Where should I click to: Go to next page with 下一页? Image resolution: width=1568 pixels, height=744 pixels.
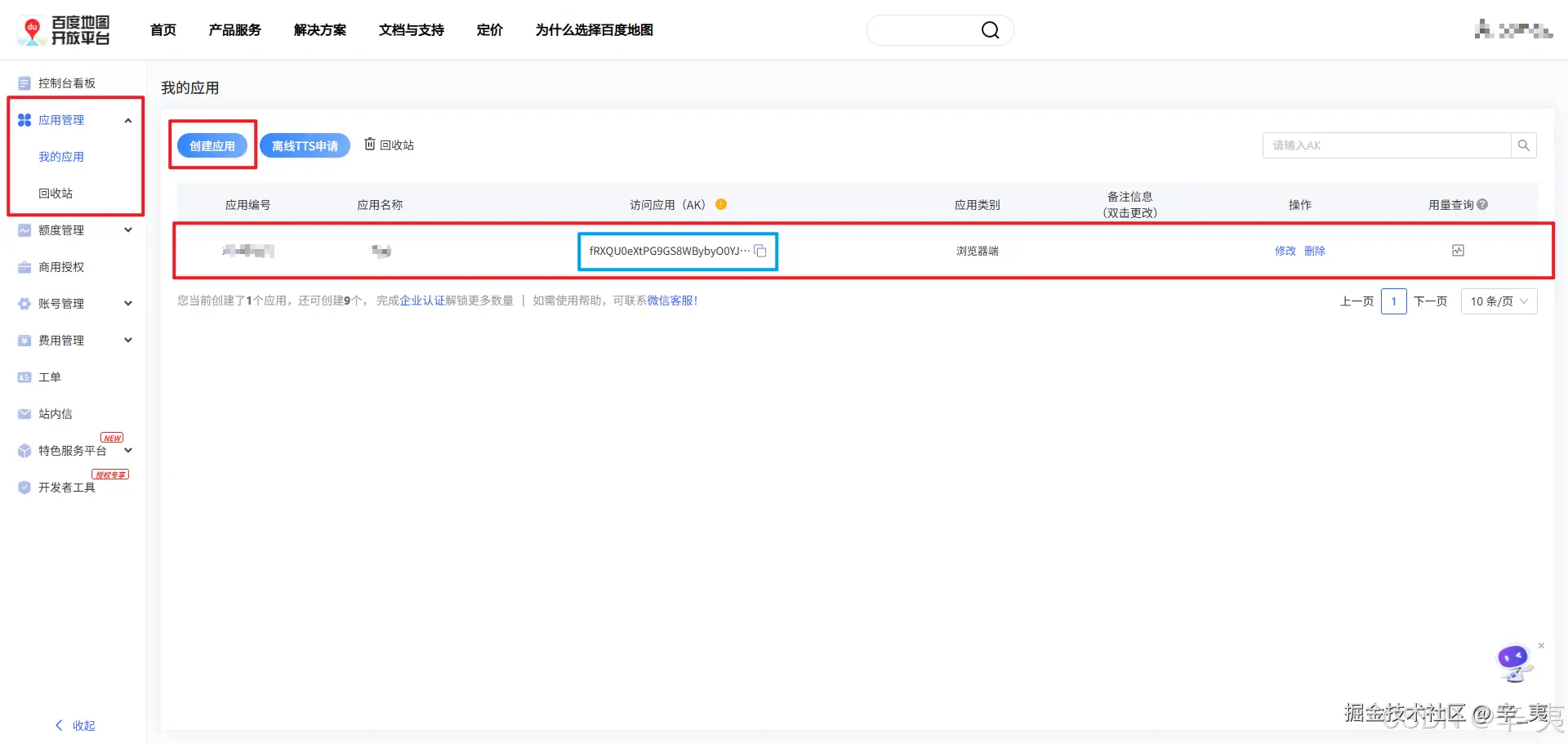point(1431,301)
